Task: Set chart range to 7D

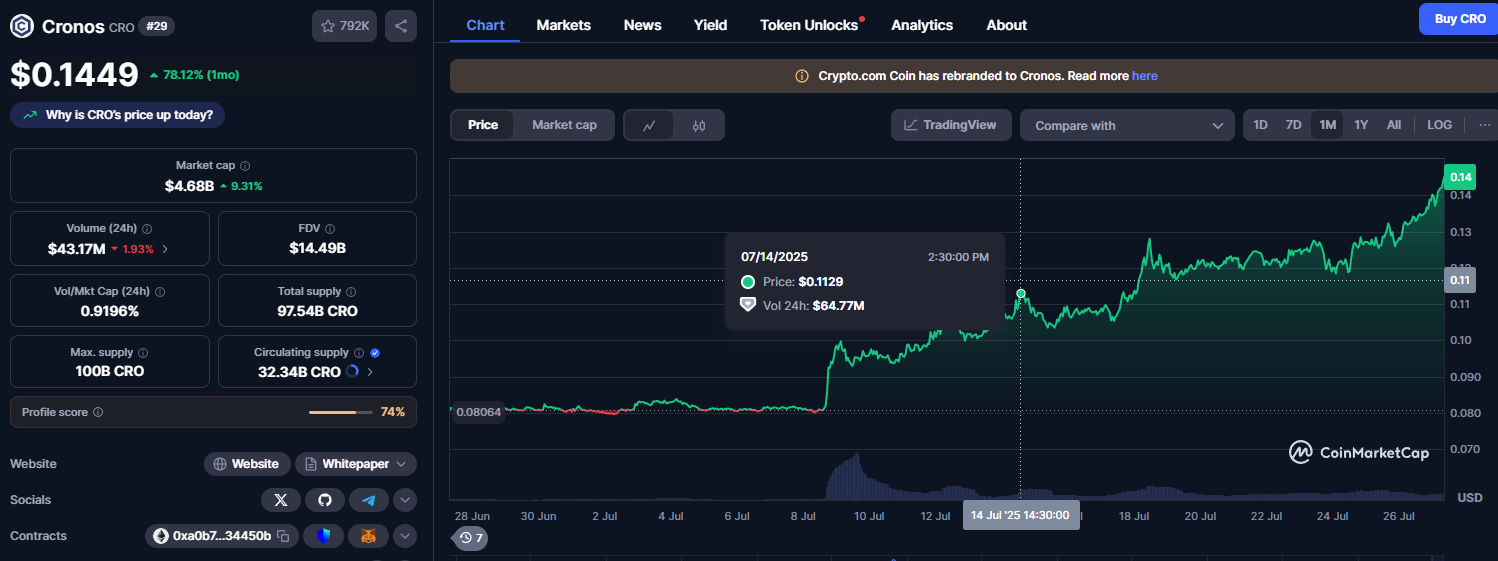Action: click(1293, 125)
